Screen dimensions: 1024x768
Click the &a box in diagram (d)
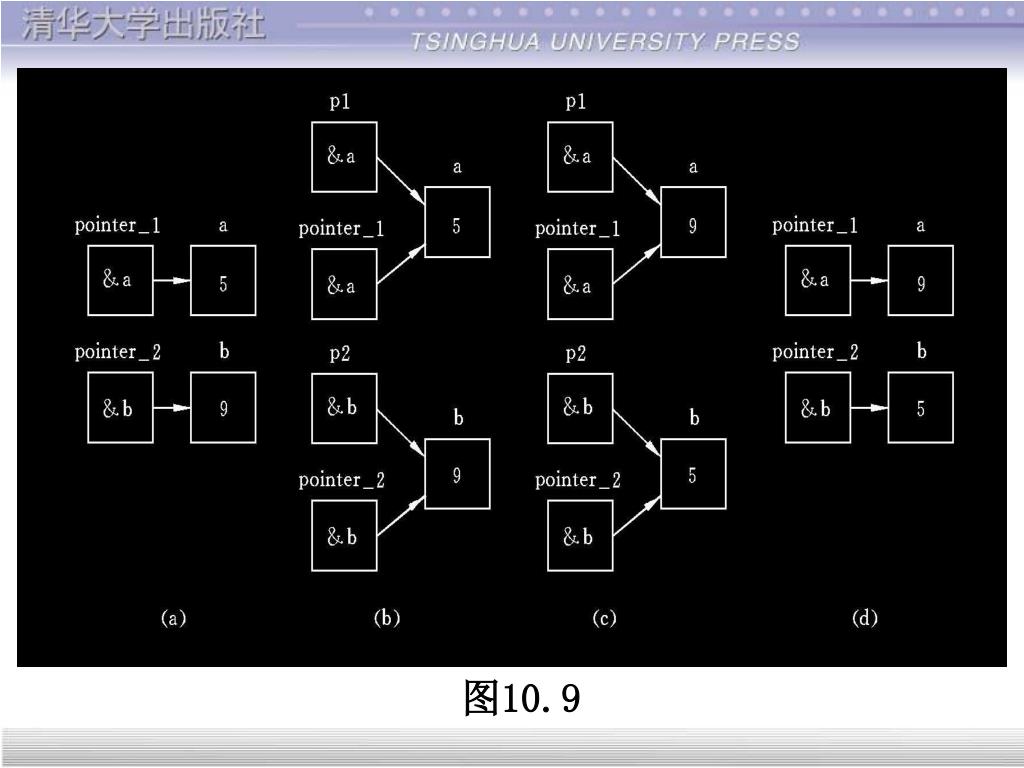(818, 280)
